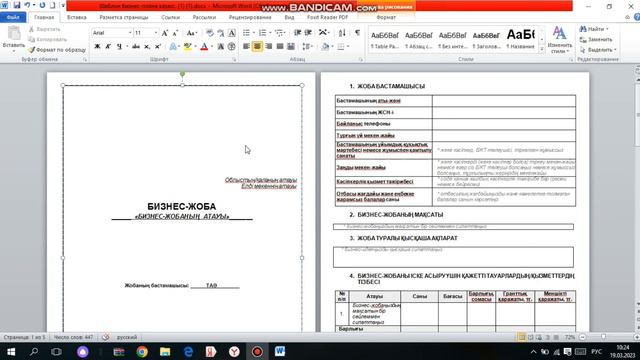Open the Line Spacing dropdown

point(307,47)
